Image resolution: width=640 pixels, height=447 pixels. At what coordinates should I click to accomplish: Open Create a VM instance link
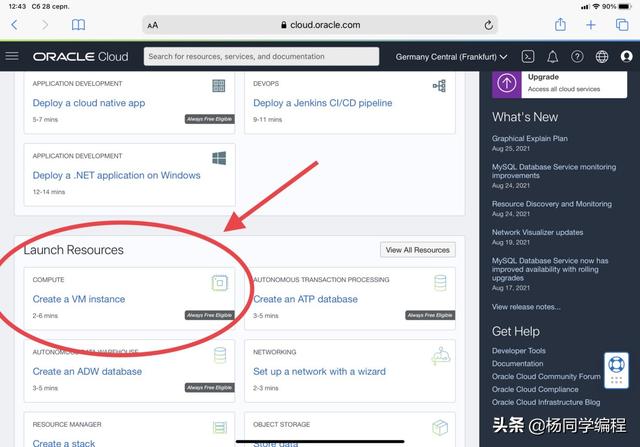[79, 299]
